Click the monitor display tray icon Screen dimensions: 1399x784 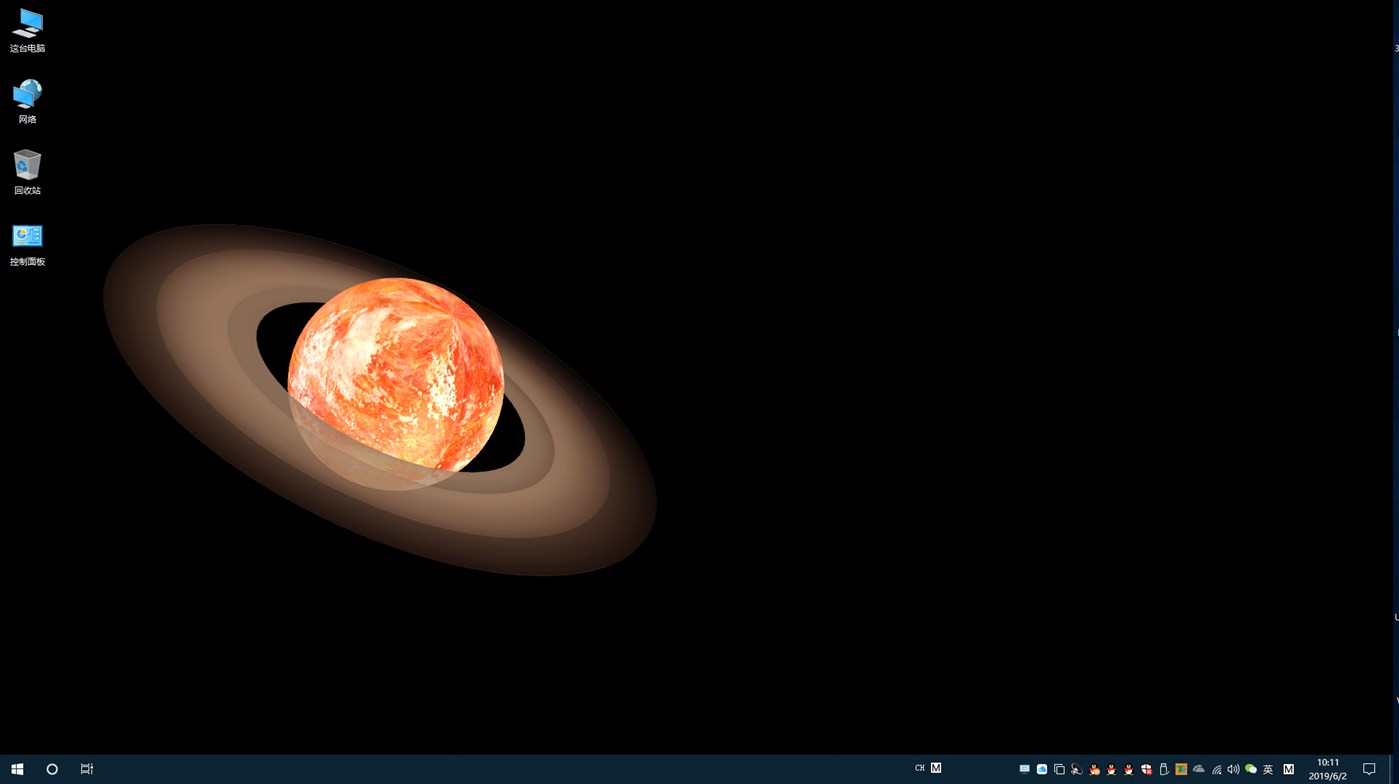pos(1024,769)
